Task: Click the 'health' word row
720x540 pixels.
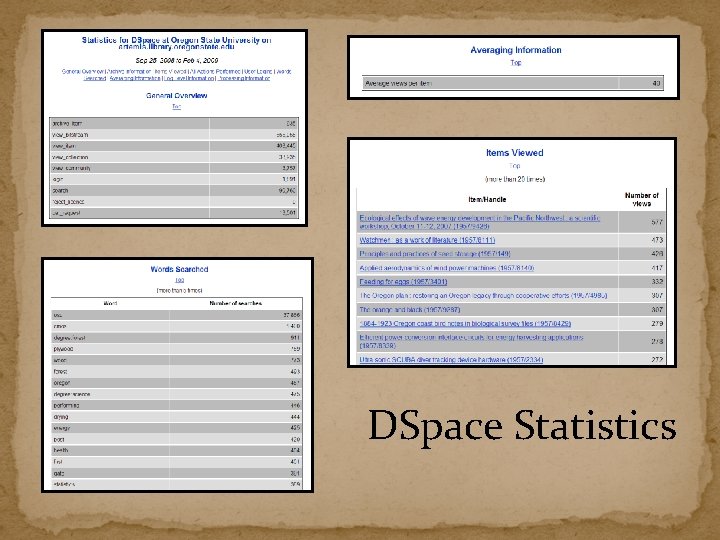Action: click(177, 450)
